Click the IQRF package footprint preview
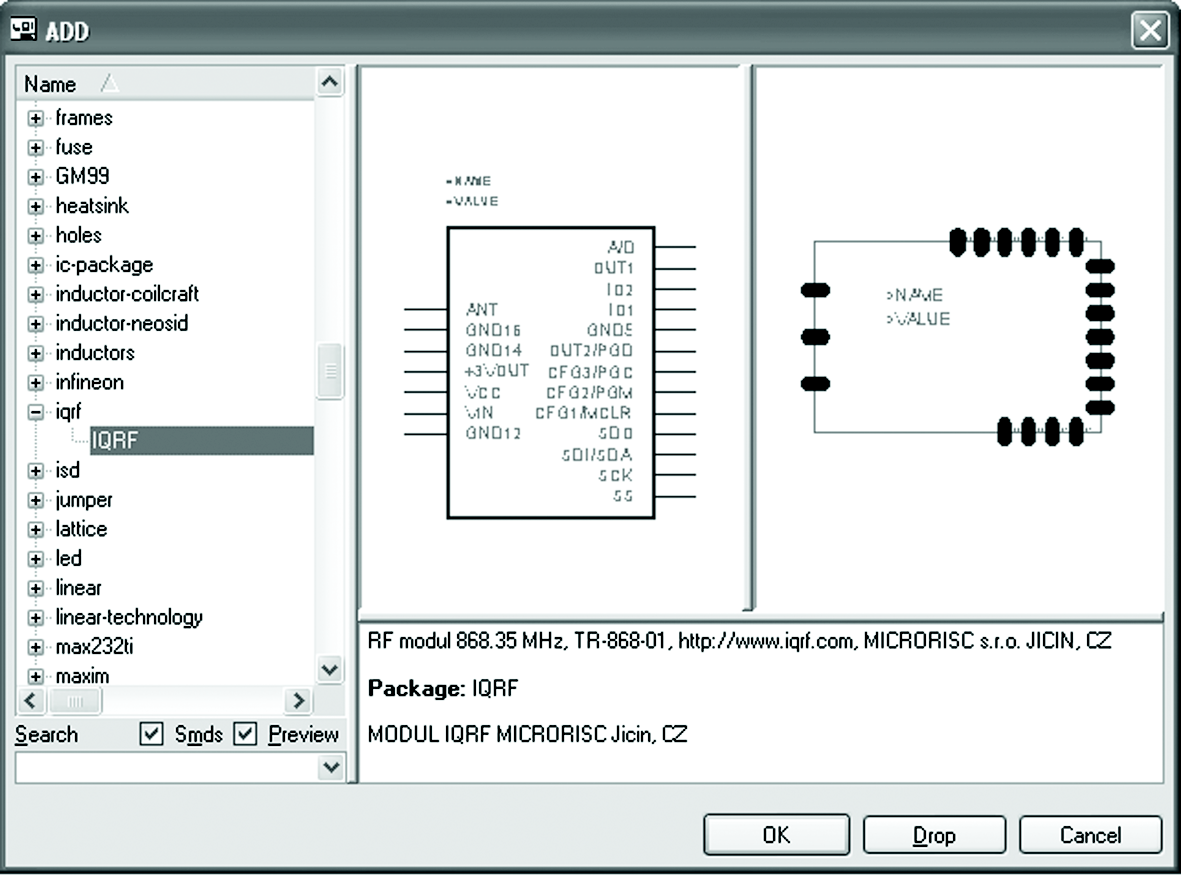The image size is (1181, 876). tap(957, 337)
